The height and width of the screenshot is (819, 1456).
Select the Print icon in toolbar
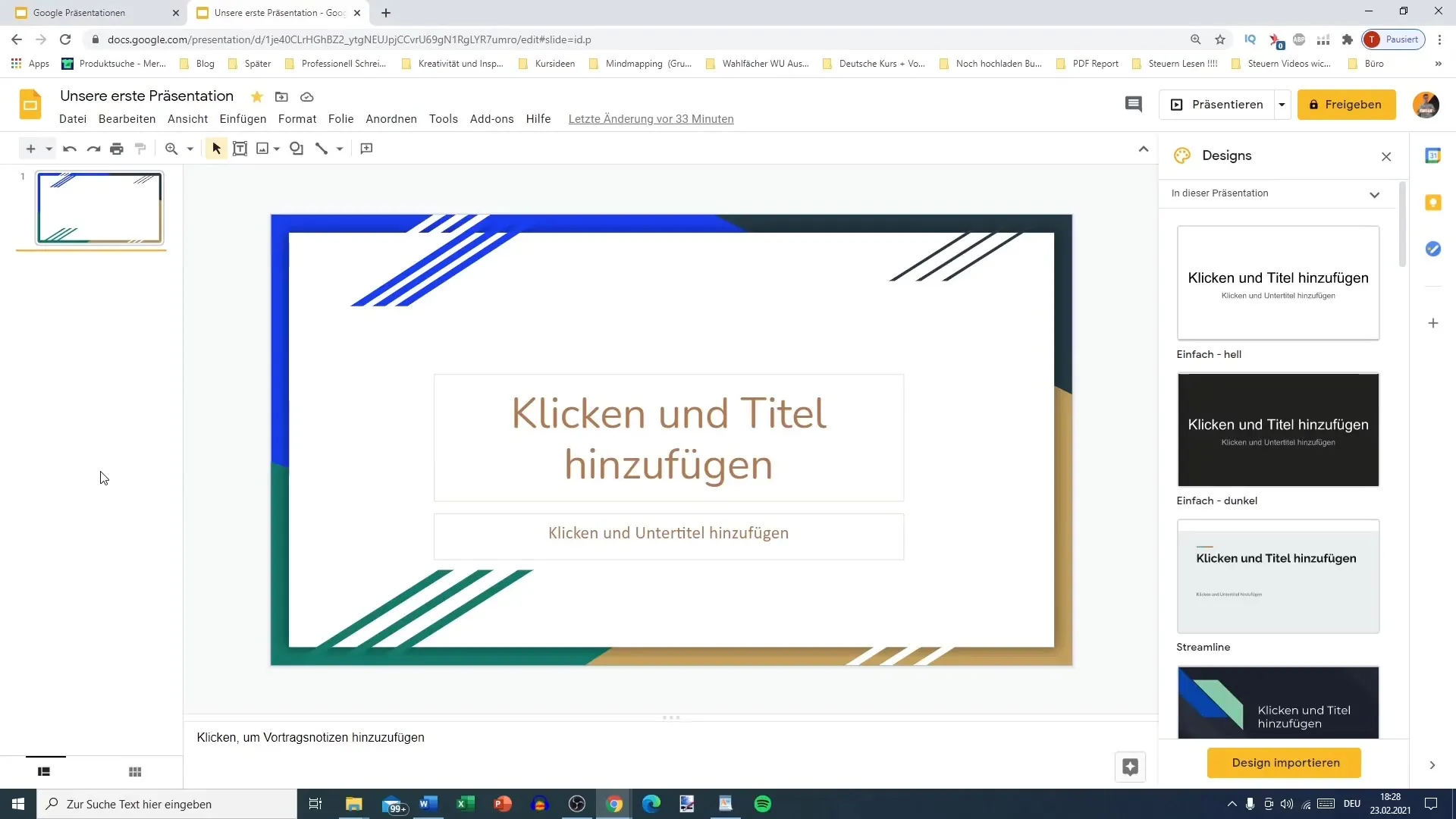click(x=116, y=148)
